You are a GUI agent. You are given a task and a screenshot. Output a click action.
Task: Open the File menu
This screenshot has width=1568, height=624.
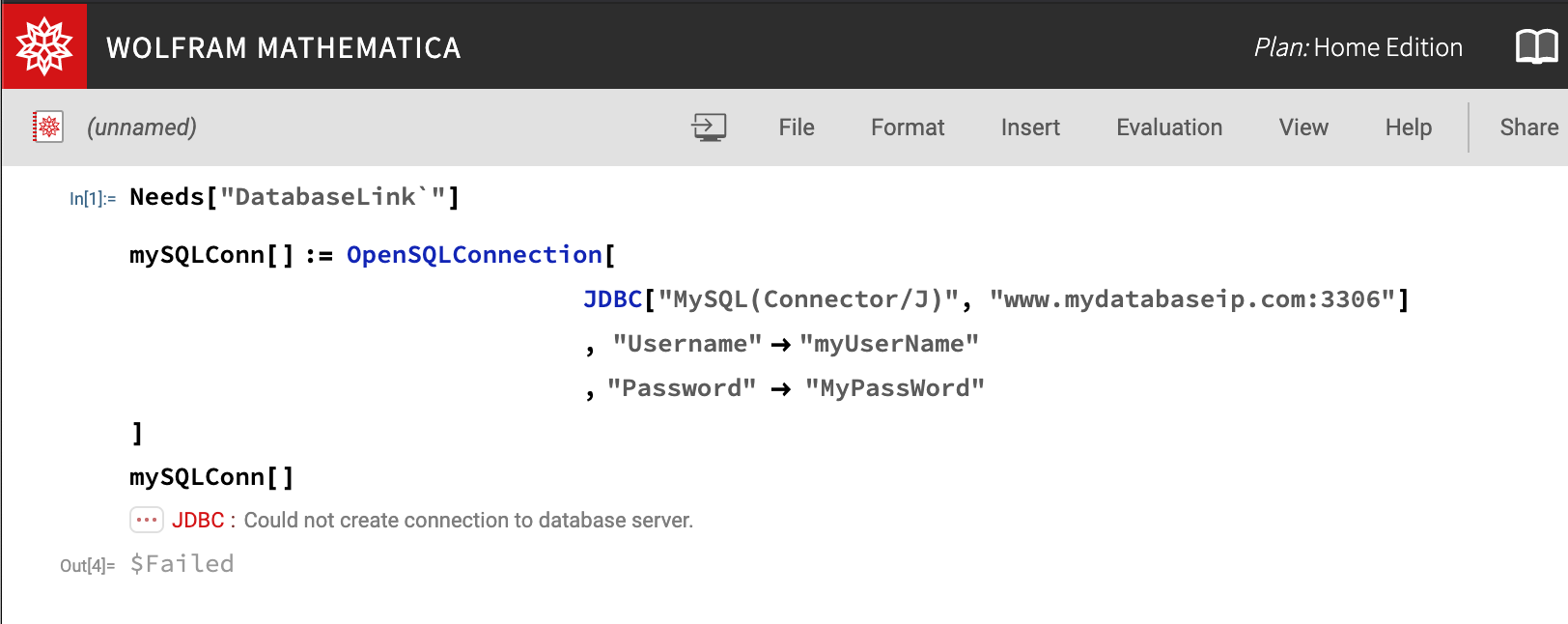pyautogui.click(x=797, y=128)
